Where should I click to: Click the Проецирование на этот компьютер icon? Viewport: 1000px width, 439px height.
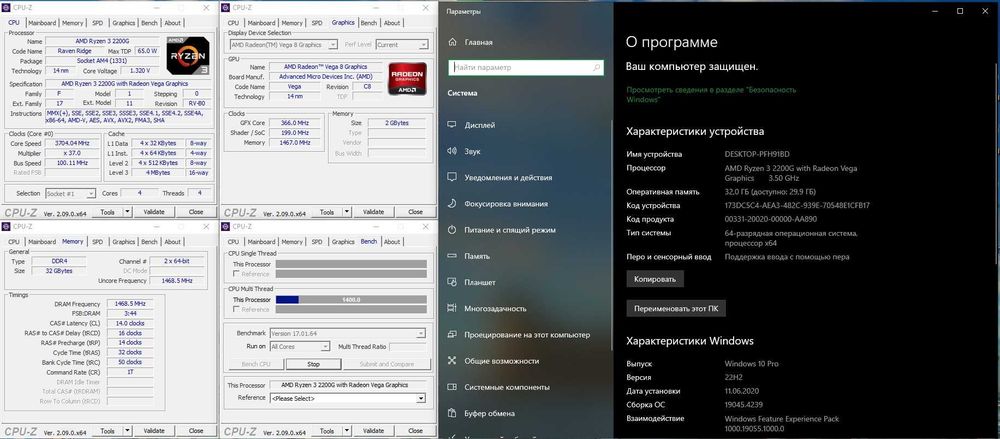tap(452, 334)
